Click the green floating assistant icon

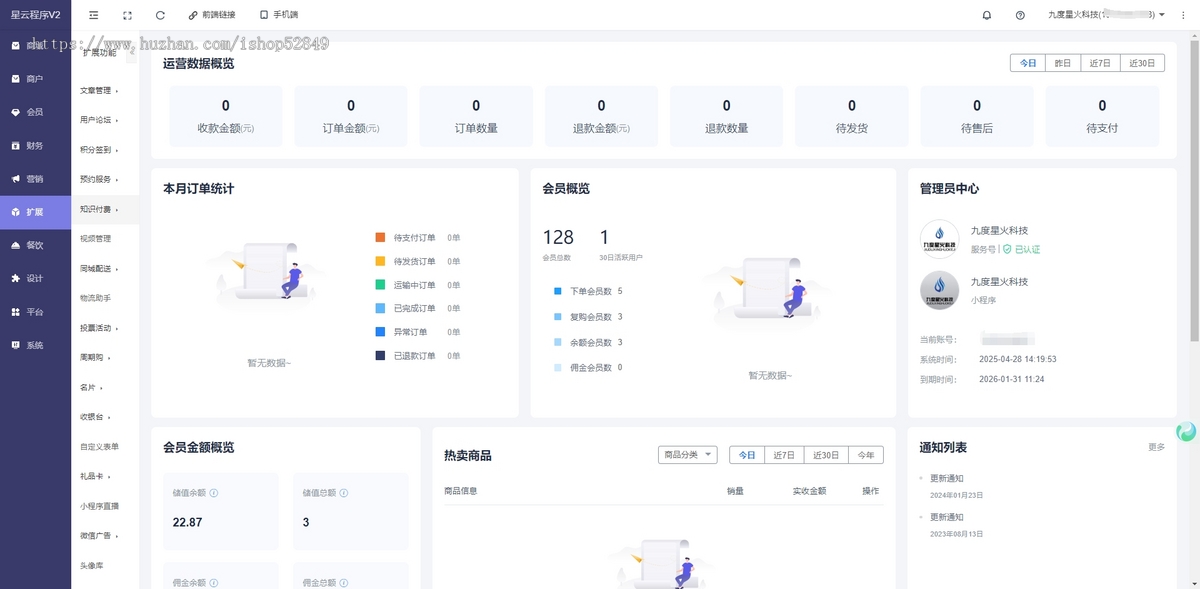tap(1186, 431)
